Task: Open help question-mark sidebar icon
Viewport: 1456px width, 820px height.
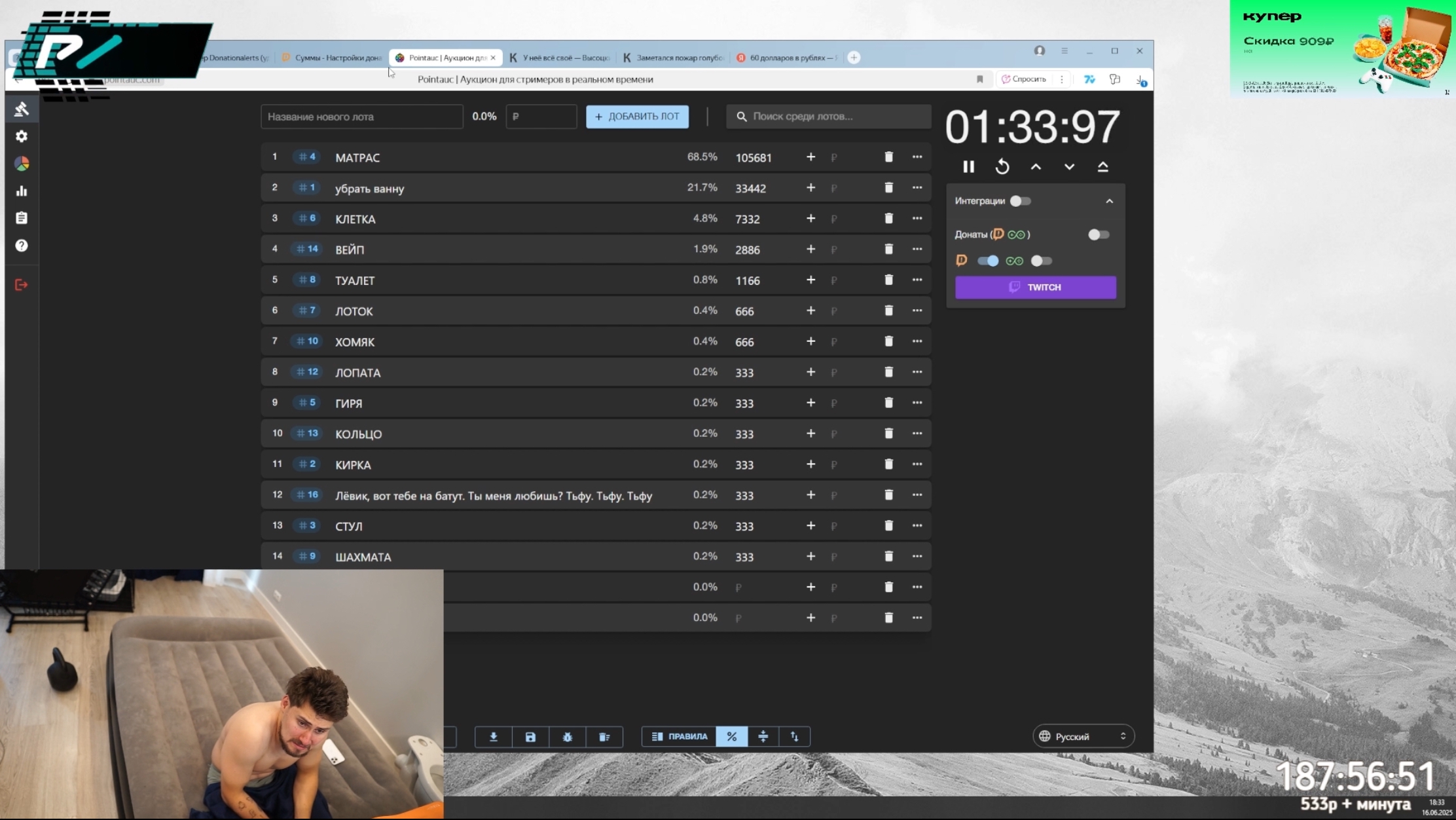Action: coord(22,246)
